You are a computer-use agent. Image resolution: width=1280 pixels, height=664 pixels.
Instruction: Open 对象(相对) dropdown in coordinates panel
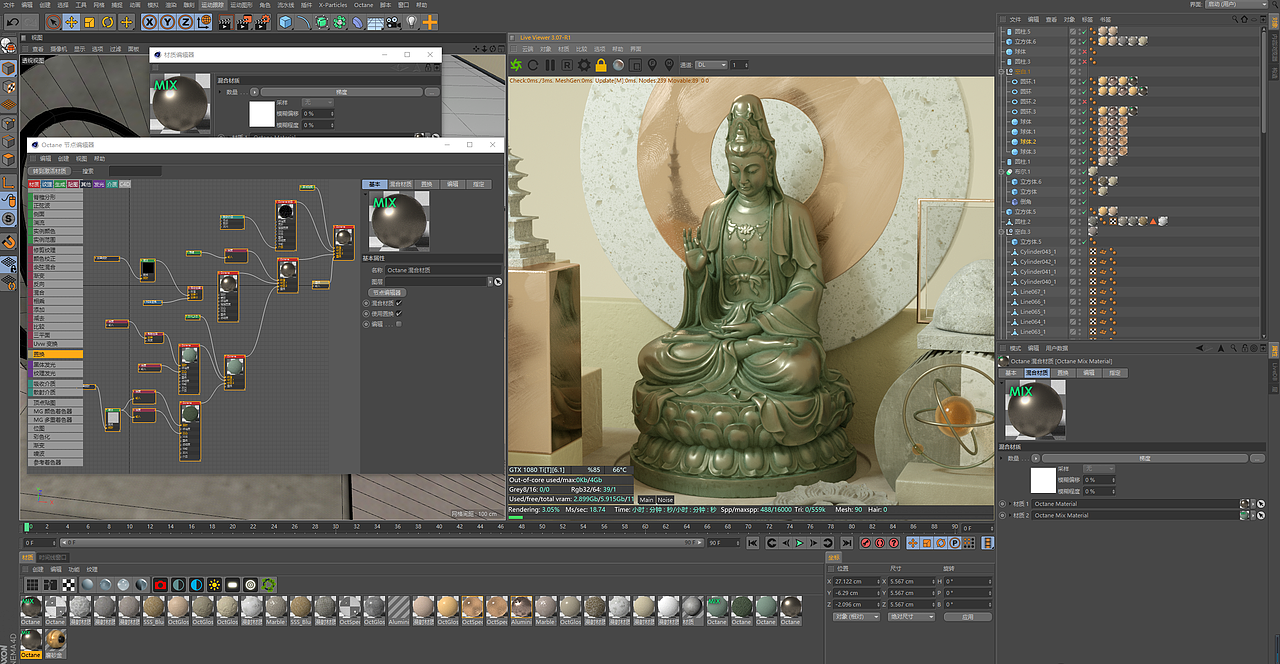click(x=856, y=617)
